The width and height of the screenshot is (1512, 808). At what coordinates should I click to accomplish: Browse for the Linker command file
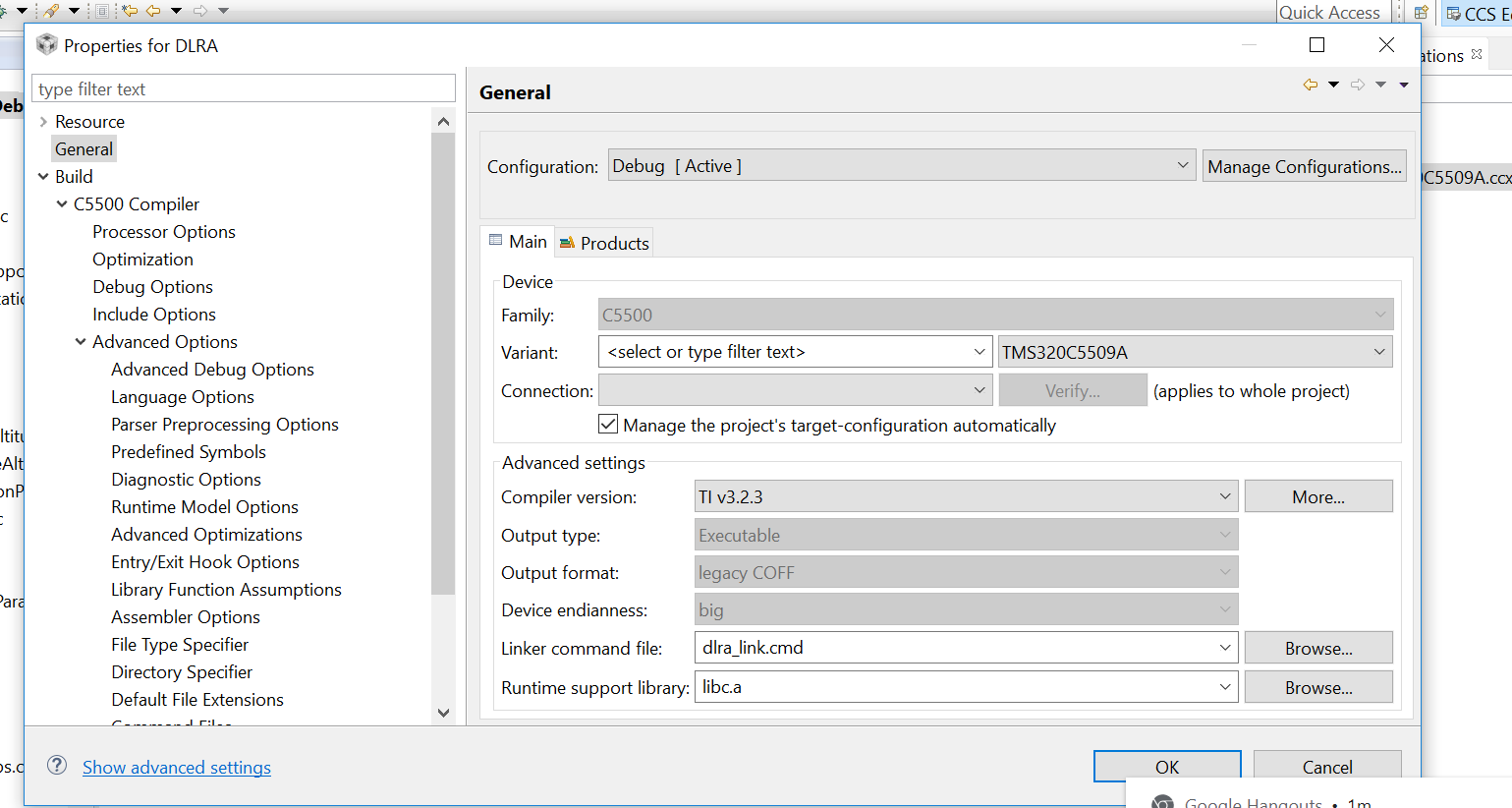point(1318,648)
